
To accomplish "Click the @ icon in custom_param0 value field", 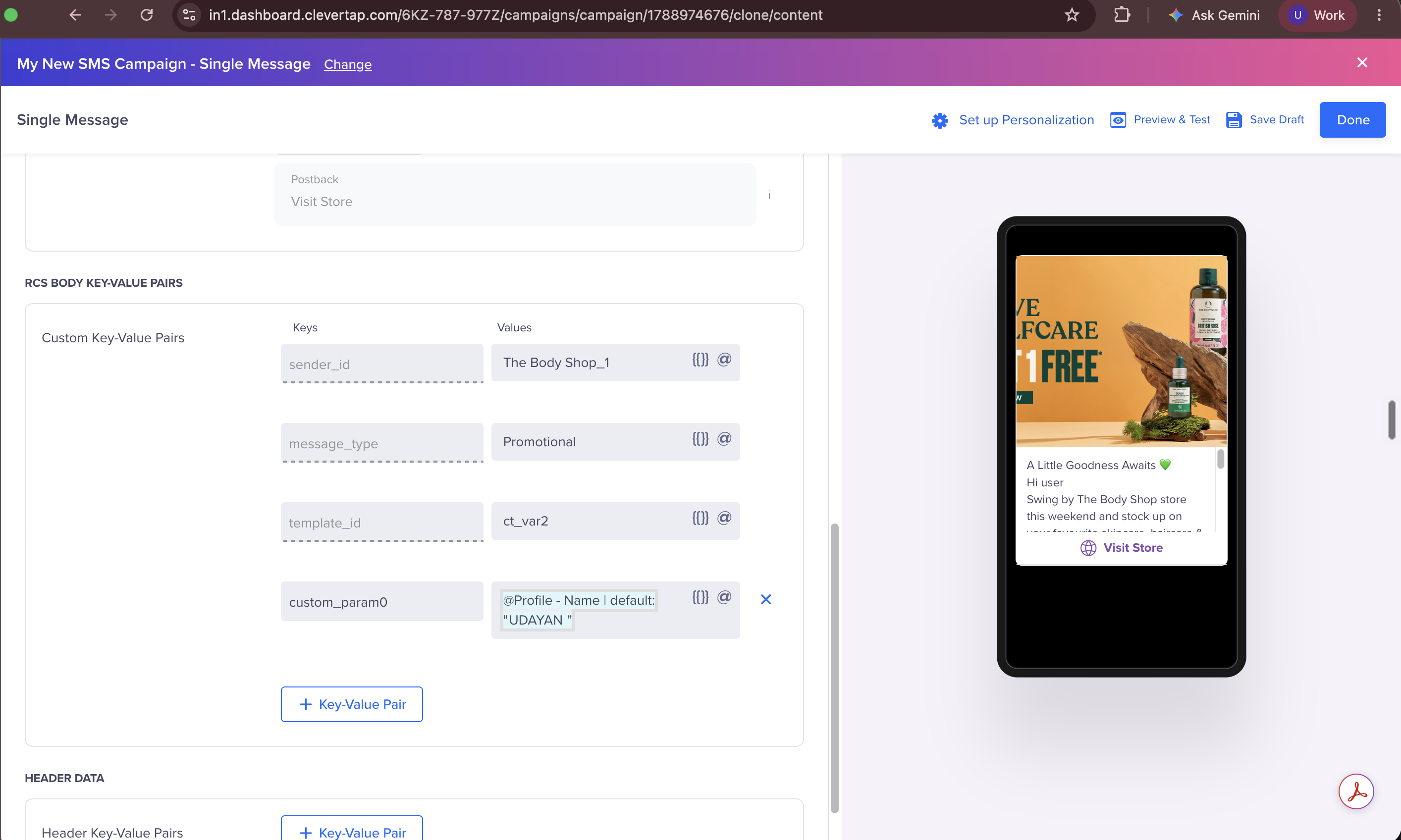I will click(724, 597).
